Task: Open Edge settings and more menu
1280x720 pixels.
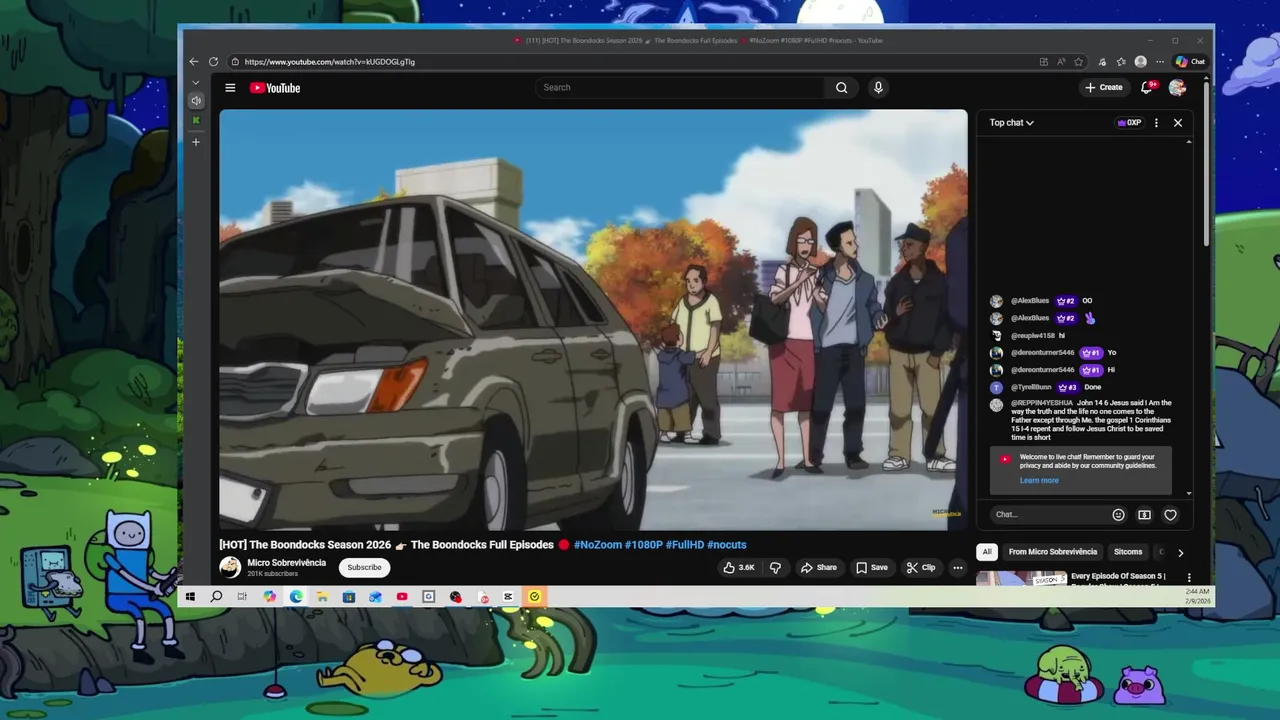Action: pos(1160,61)
